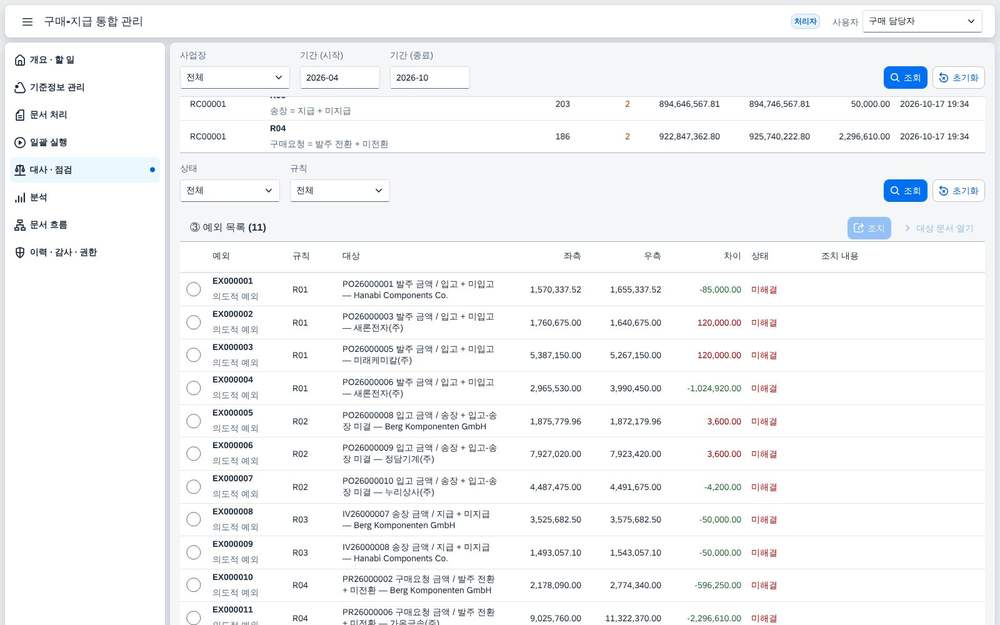Click the 처리자 badge in the header
Screen dimensions: 1000x625
(x=805, y=22)
